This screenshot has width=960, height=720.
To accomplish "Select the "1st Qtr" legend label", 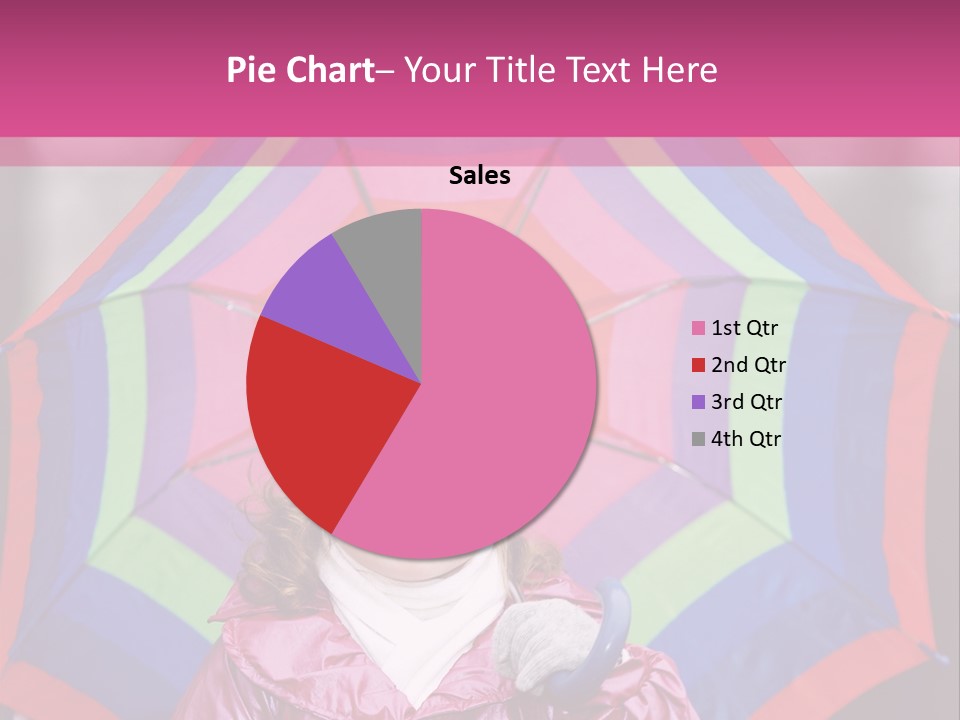I will coord(745,328).
